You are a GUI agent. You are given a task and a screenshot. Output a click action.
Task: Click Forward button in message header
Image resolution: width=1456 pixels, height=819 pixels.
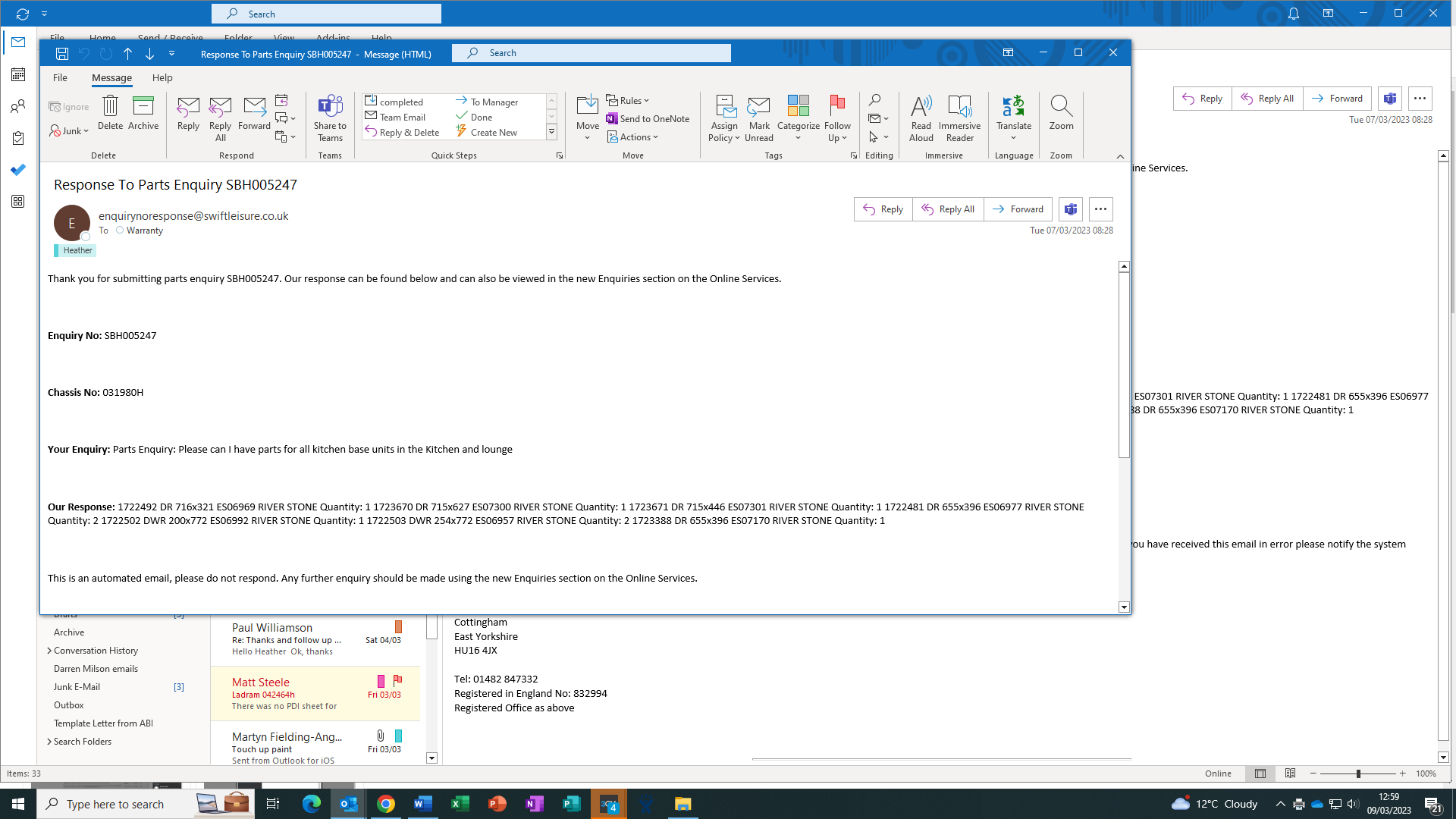1018,209
